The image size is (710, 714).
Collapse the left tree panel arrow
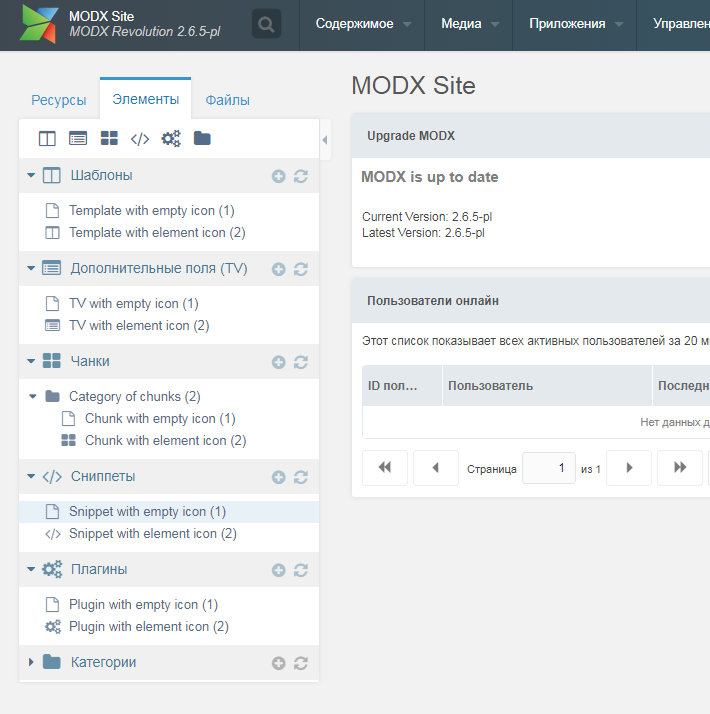[x=325, y=140]
